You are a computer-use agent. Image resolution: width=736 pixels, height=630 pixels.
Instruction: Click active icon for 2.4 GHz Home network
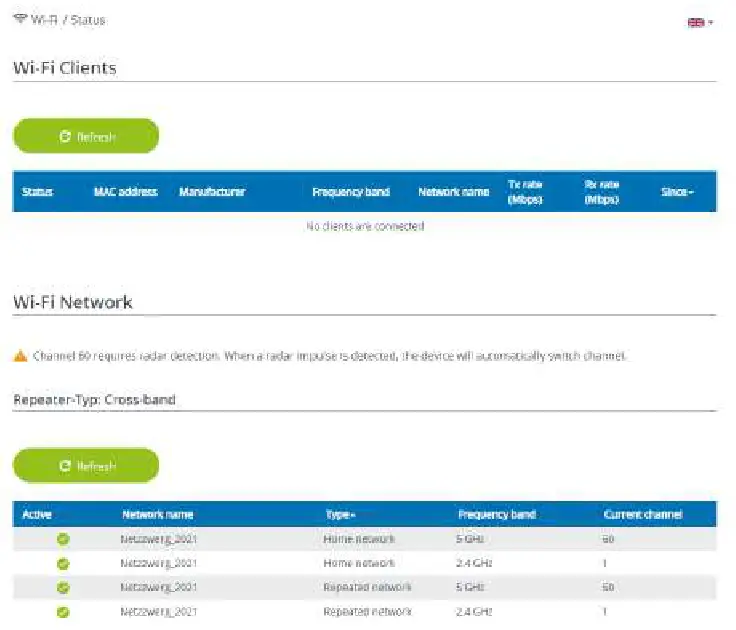(63, 563)
